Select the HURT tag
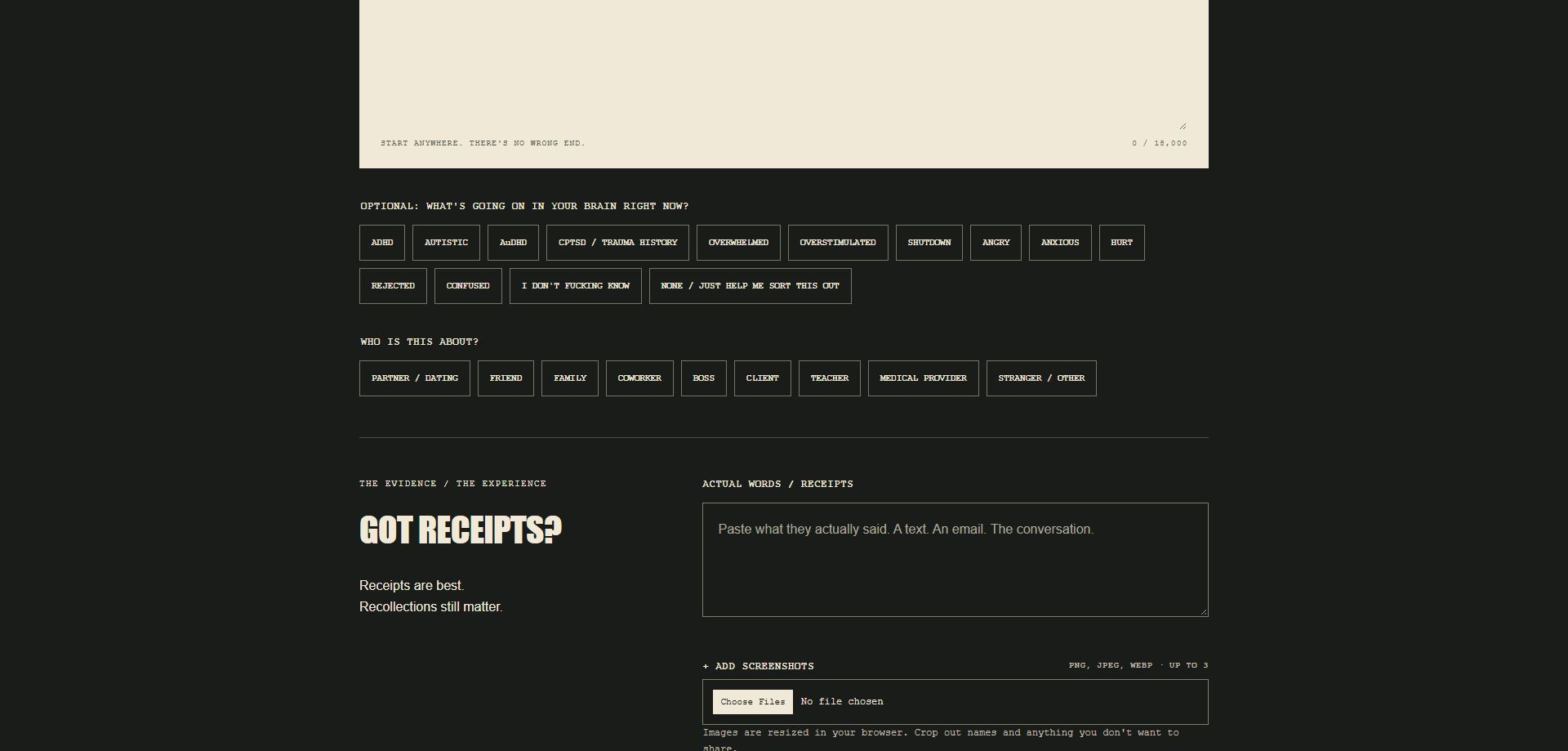The image size is (1568, 751). [x=1122, y=243]
